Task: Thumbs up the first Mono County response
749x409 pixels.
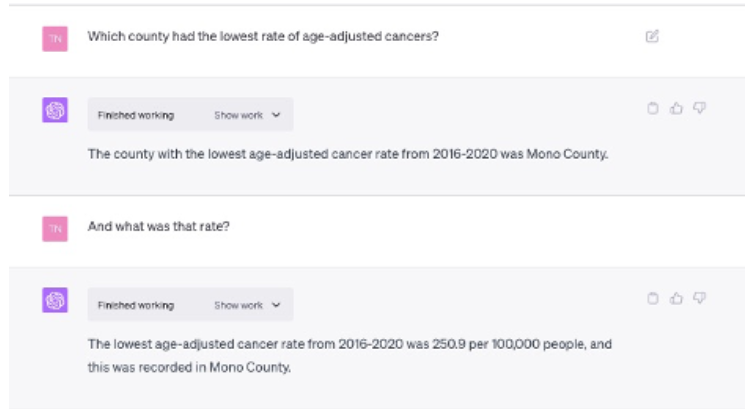Action: click(676, 109)
